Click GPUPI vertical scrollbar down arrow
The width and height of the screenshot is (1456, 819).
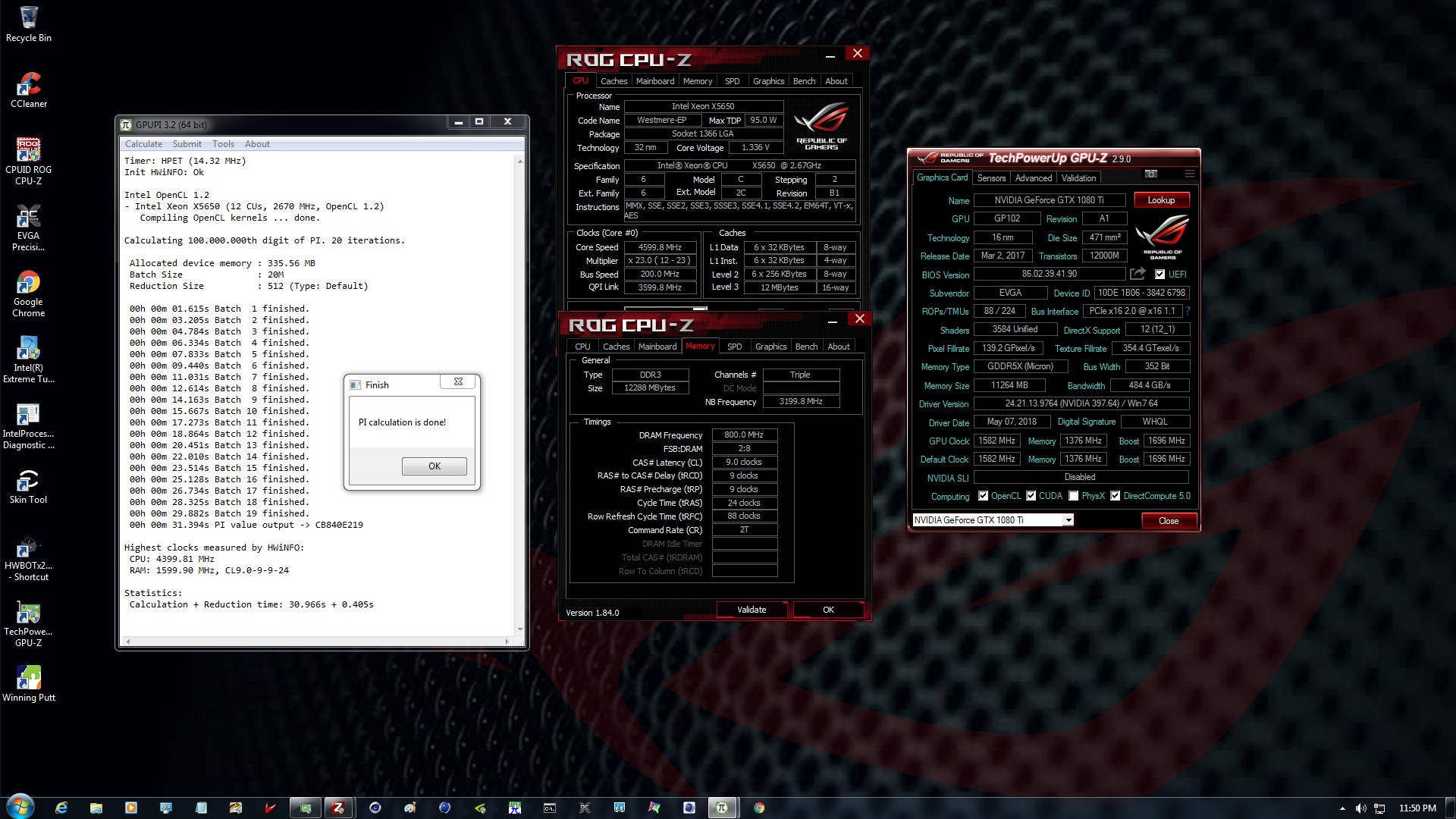tap(519, 629)
